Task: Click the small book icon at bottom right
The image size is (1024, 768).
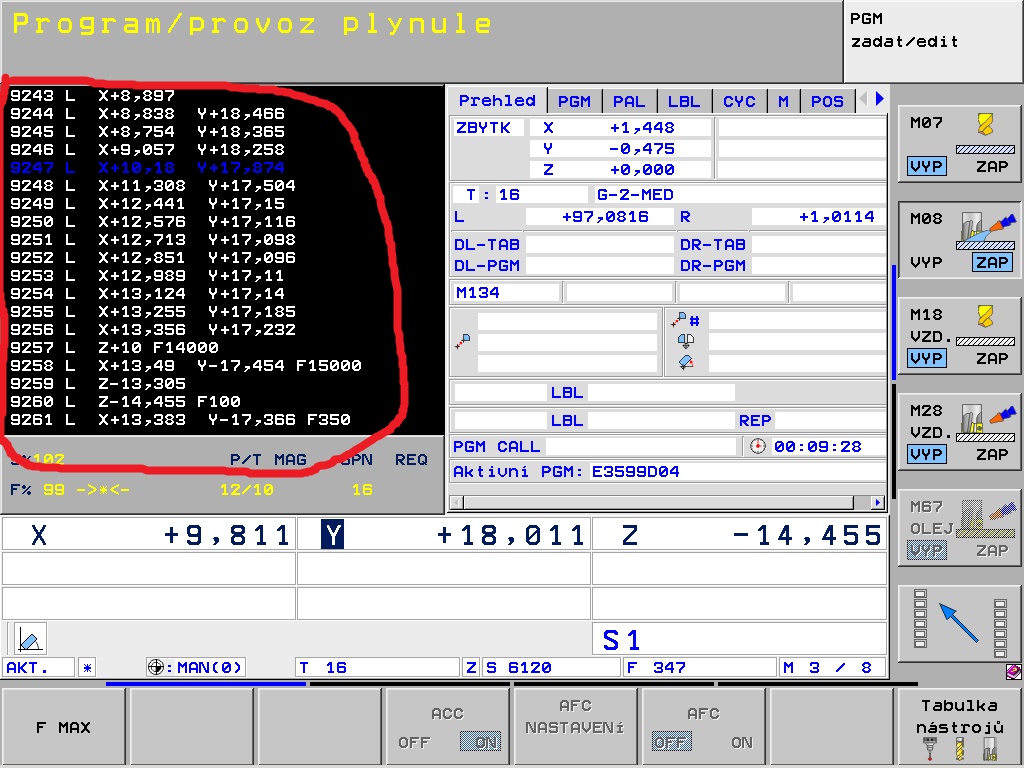Action: (x=1013, y=672)
